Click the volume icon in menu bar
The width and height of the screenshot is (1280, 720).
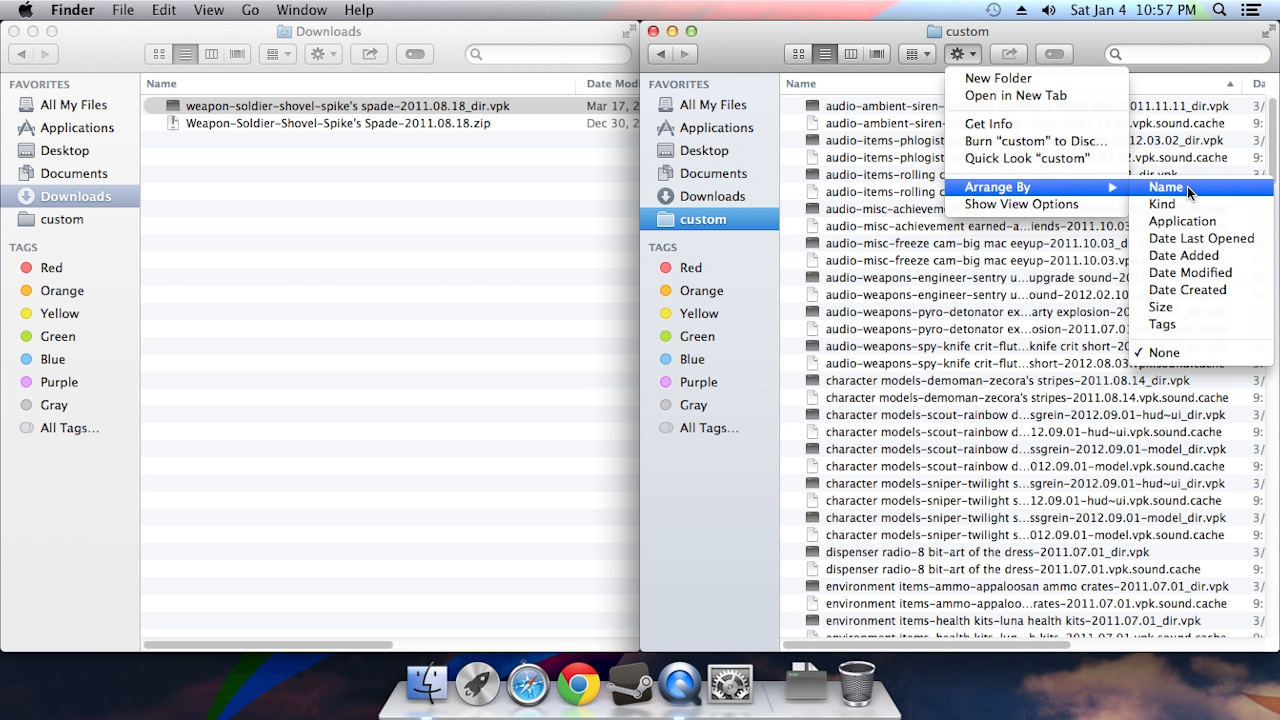(x=1048, y=10)
